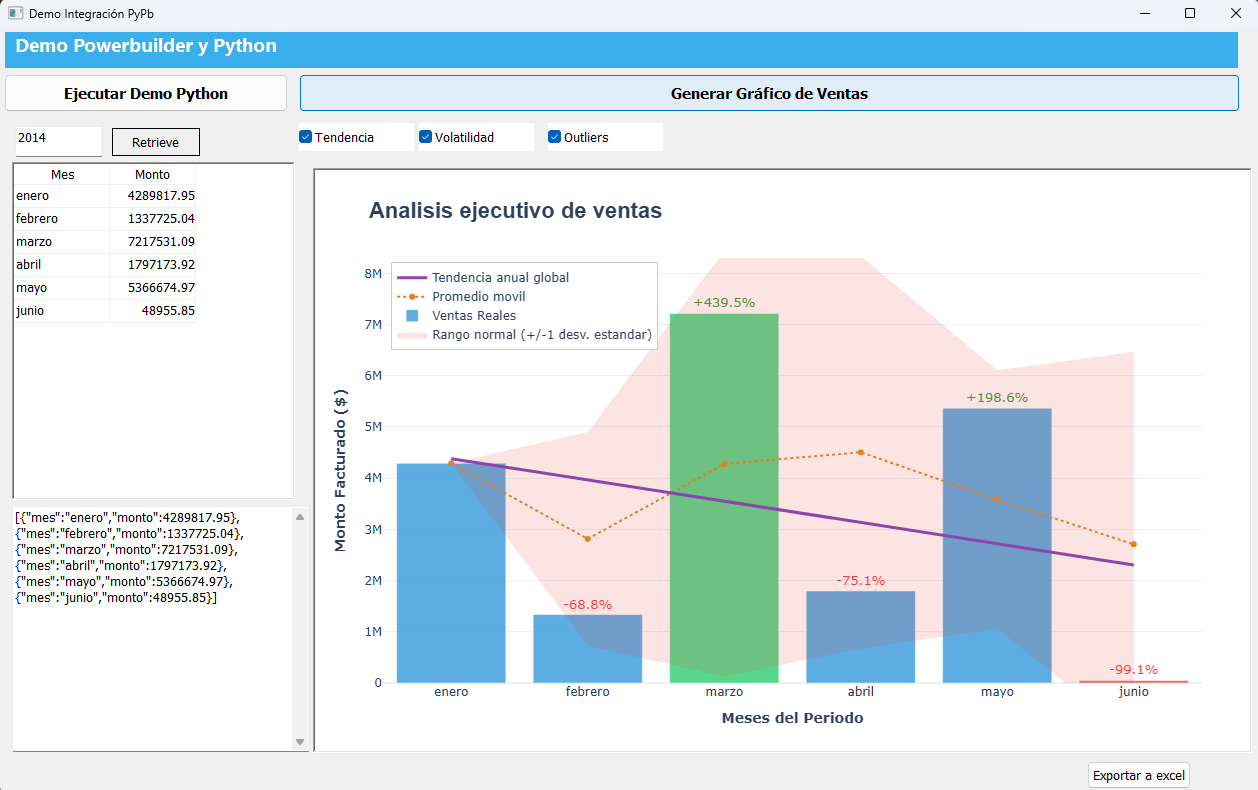Click the amount 5366674.97 cell
Image resolution: width=1258 pixels, height=790 pixels.
[153, 288]
